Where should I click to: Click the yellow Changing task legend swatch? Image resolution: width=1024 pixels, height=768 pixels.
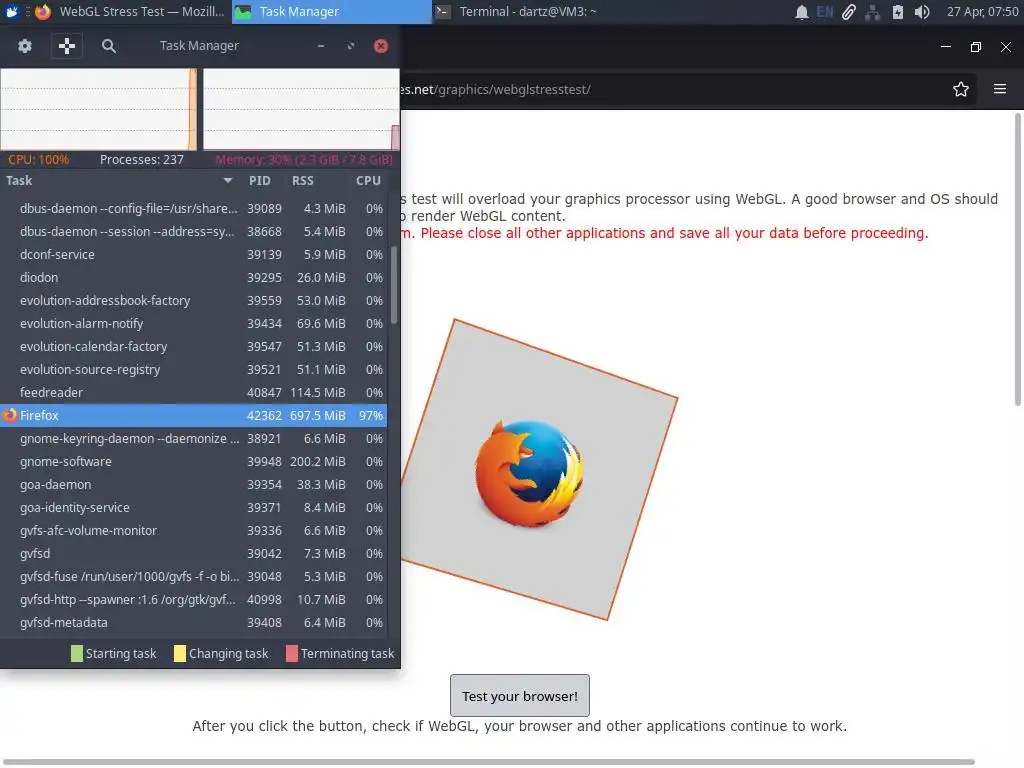pyautogui.click(x=180, y=654)
